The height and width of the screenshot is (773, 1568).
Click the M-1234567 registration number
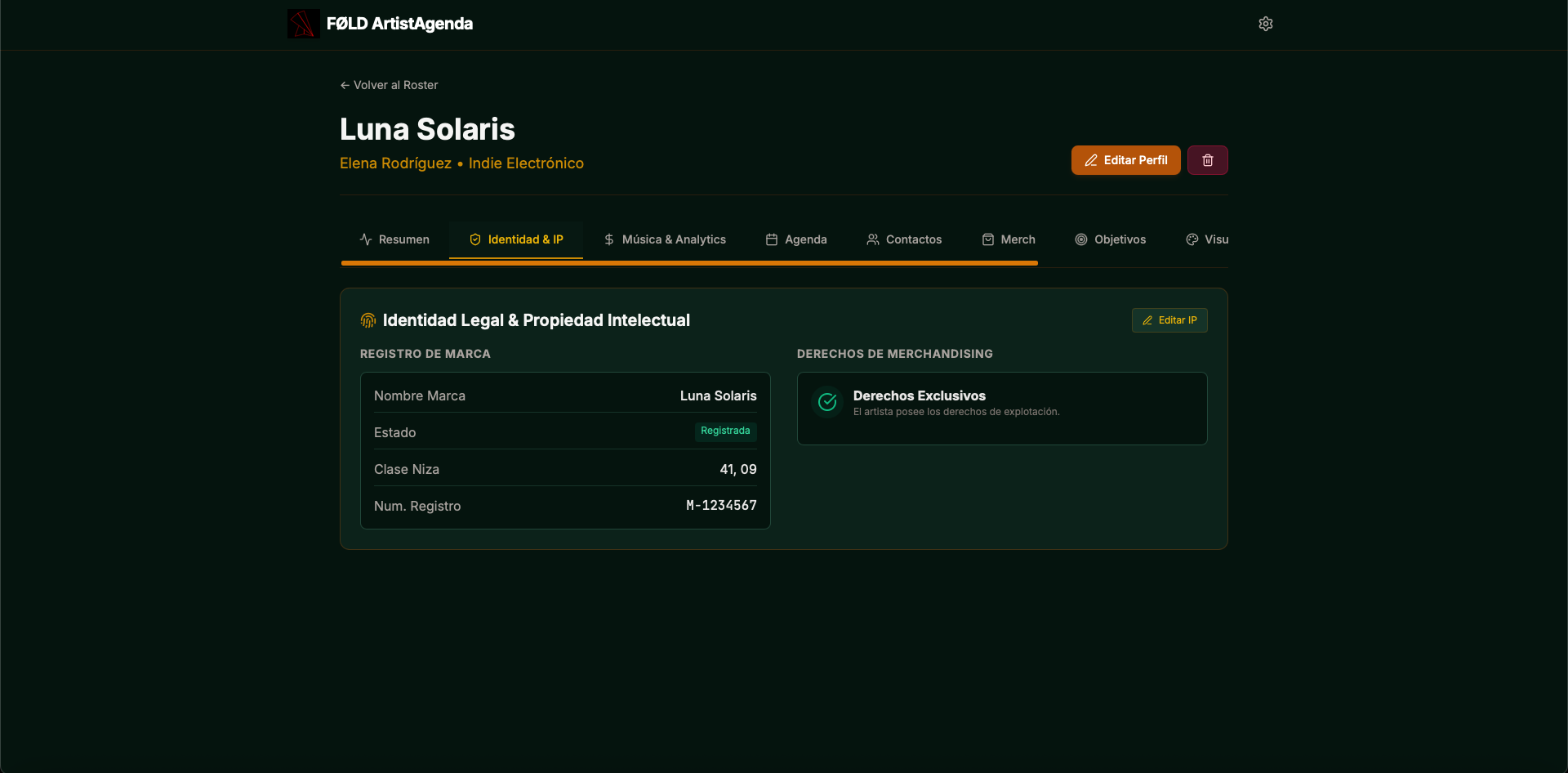(721, 506)
